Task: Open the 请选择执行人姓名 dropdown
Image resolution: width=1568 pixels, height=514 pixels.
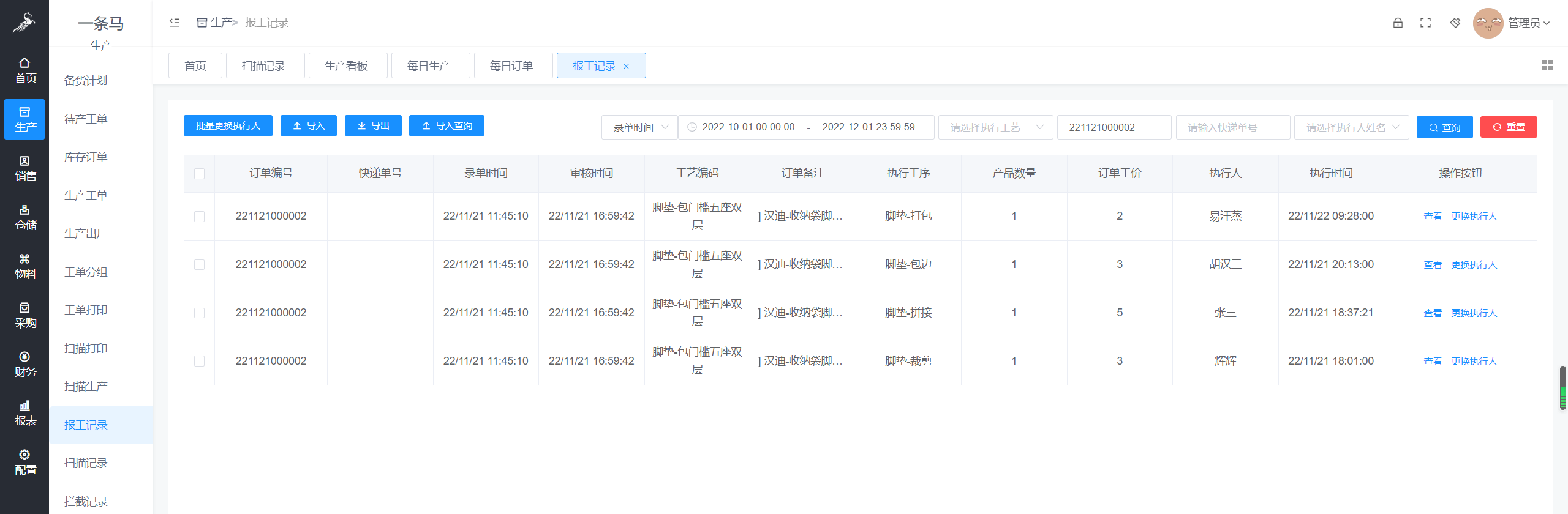Action: [1351, 127]
